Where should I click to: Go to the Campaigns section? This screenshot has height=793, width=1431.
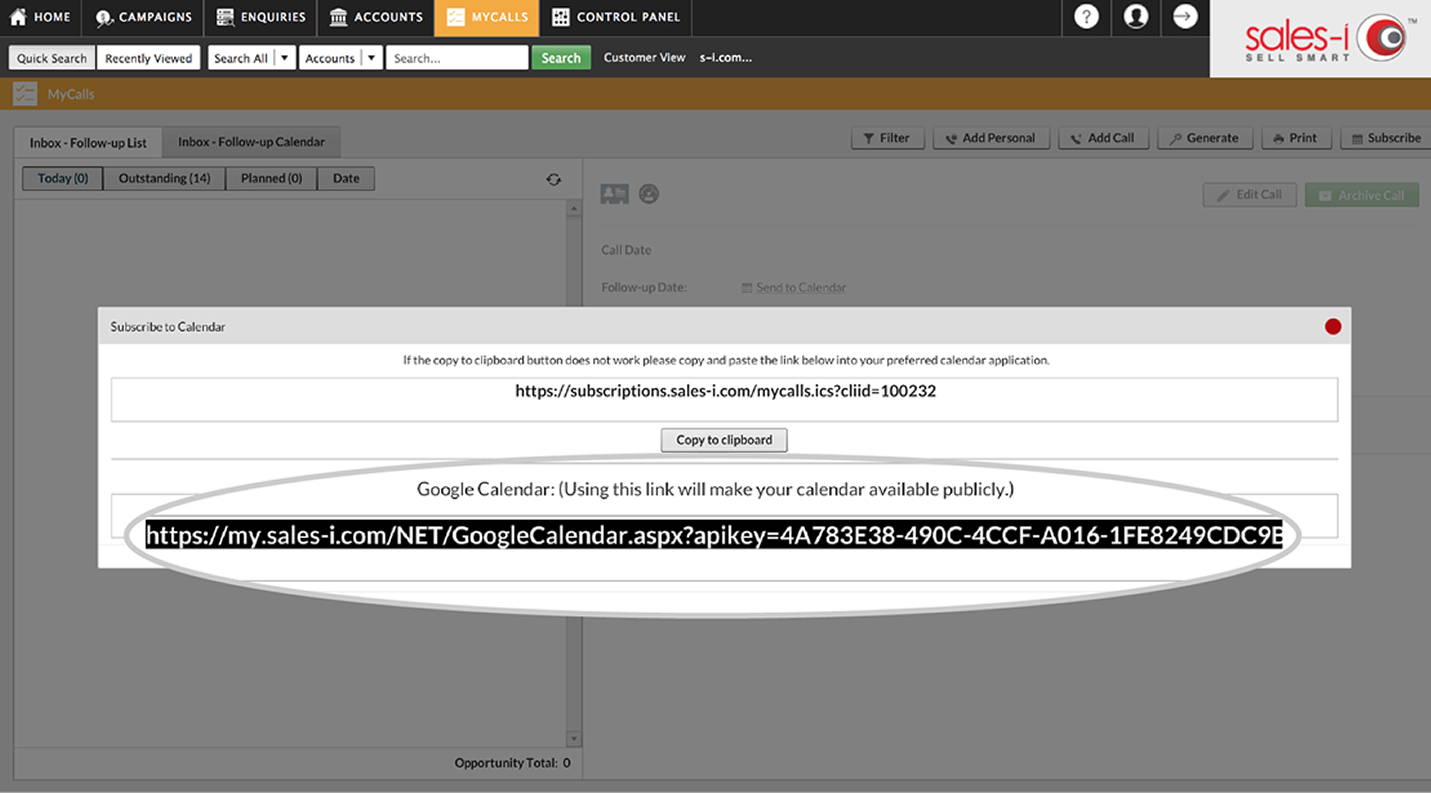click(x=142, y=17)
